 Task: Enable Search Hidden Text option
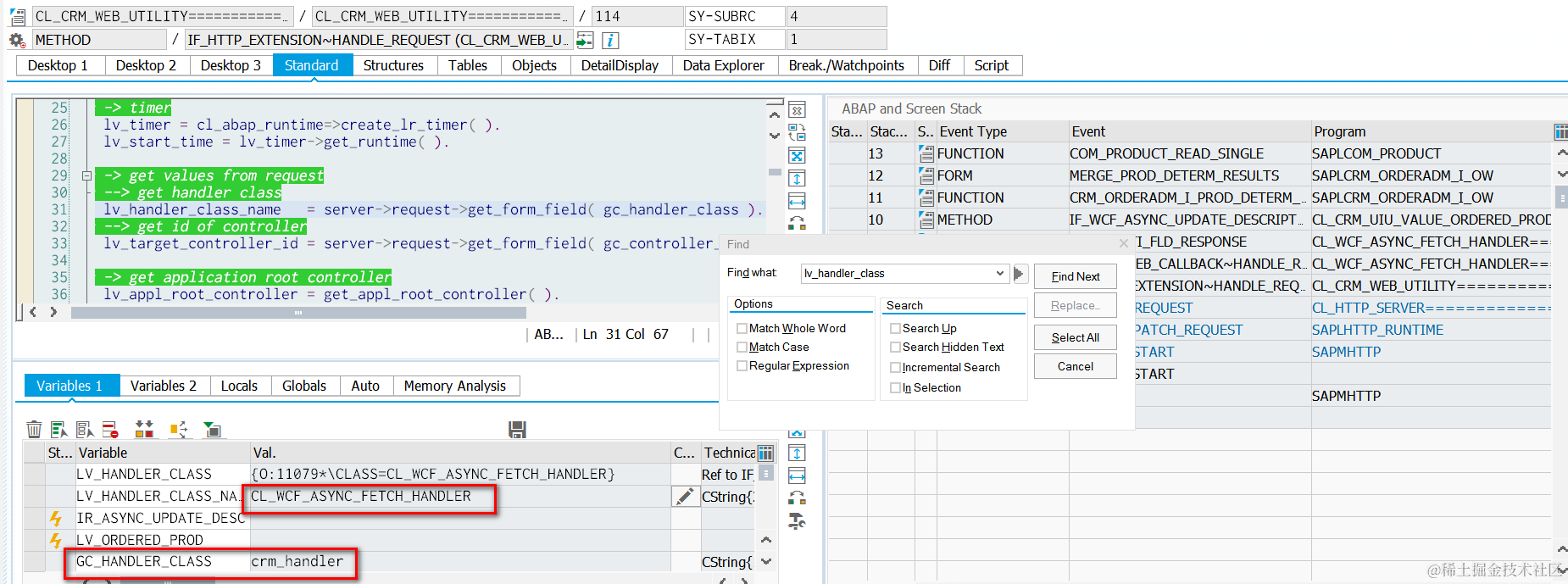[x=895, y=347]
